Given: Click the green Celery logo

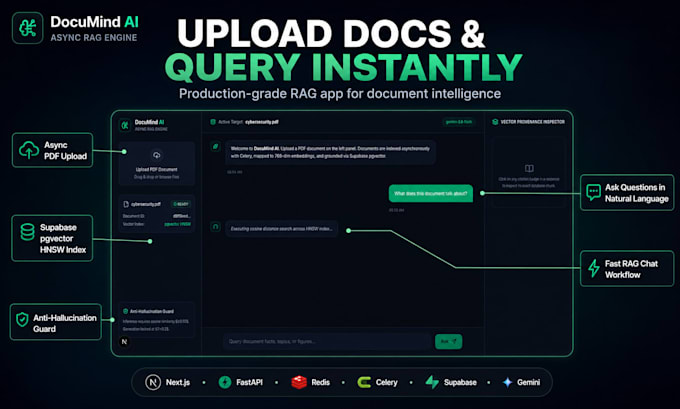Looking at the screenshot, I should [x=364, y=382].
